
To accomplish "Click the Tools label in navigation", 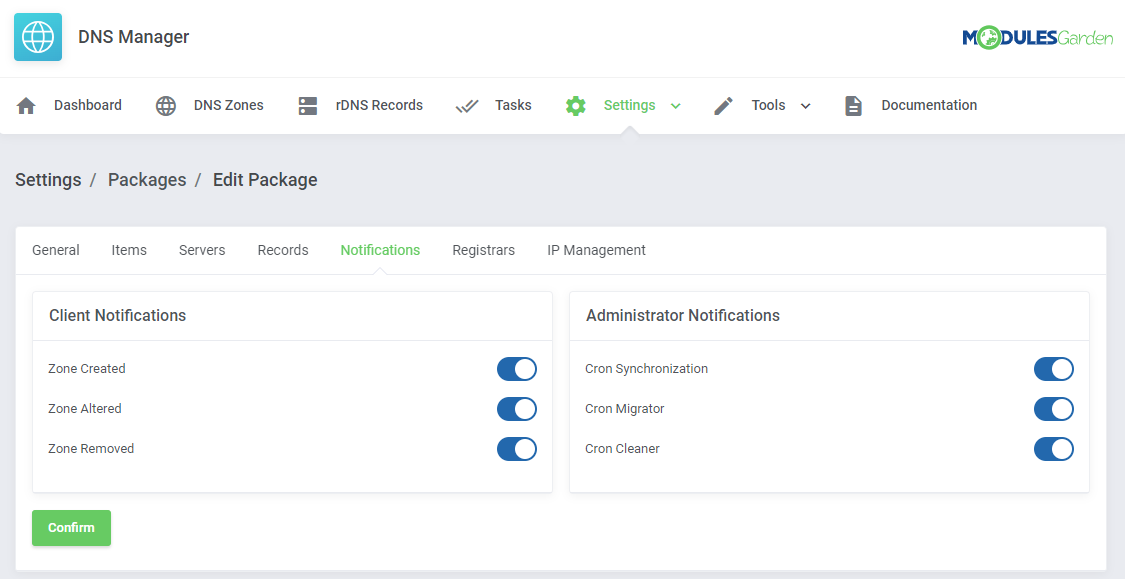I will click(768, 105).
